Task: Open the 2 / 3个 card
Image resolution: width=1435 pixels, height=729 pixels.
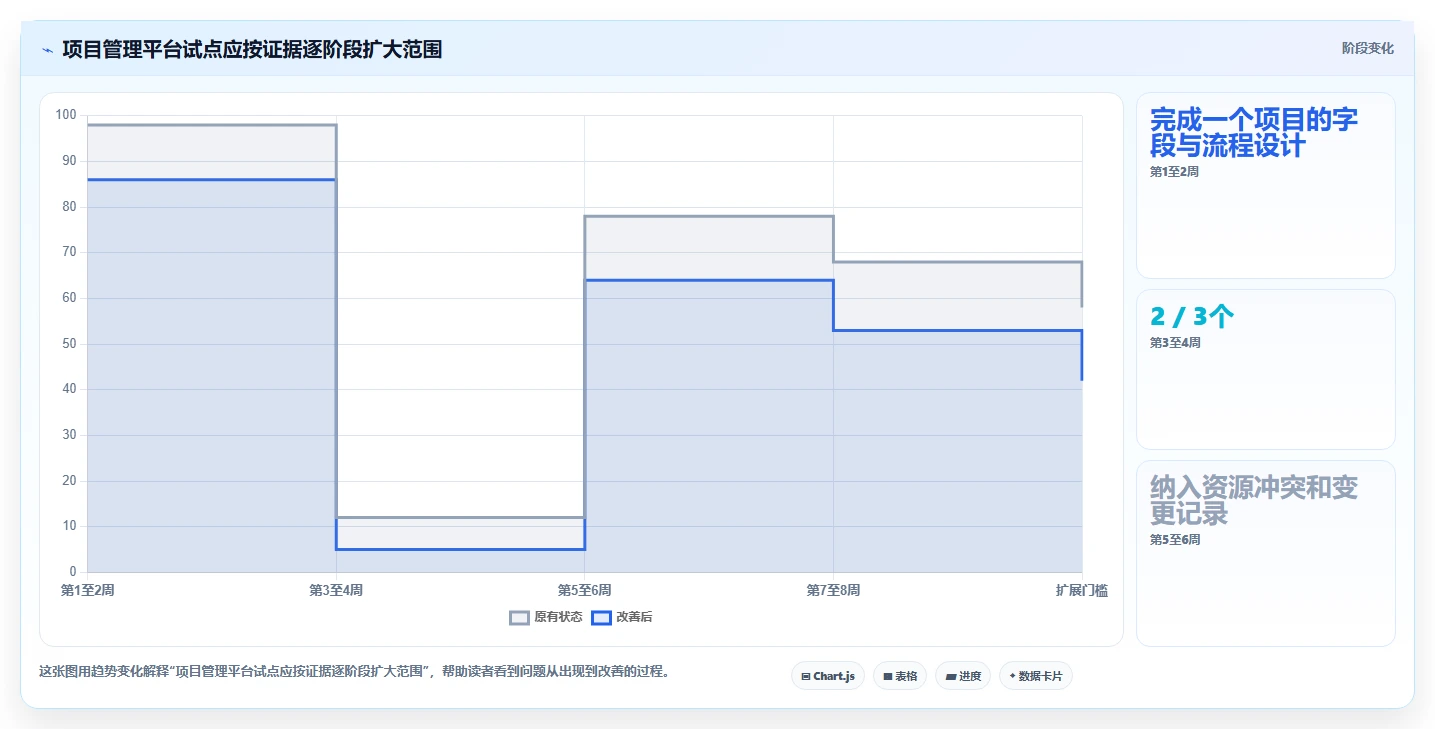Action: point(1266,370)
